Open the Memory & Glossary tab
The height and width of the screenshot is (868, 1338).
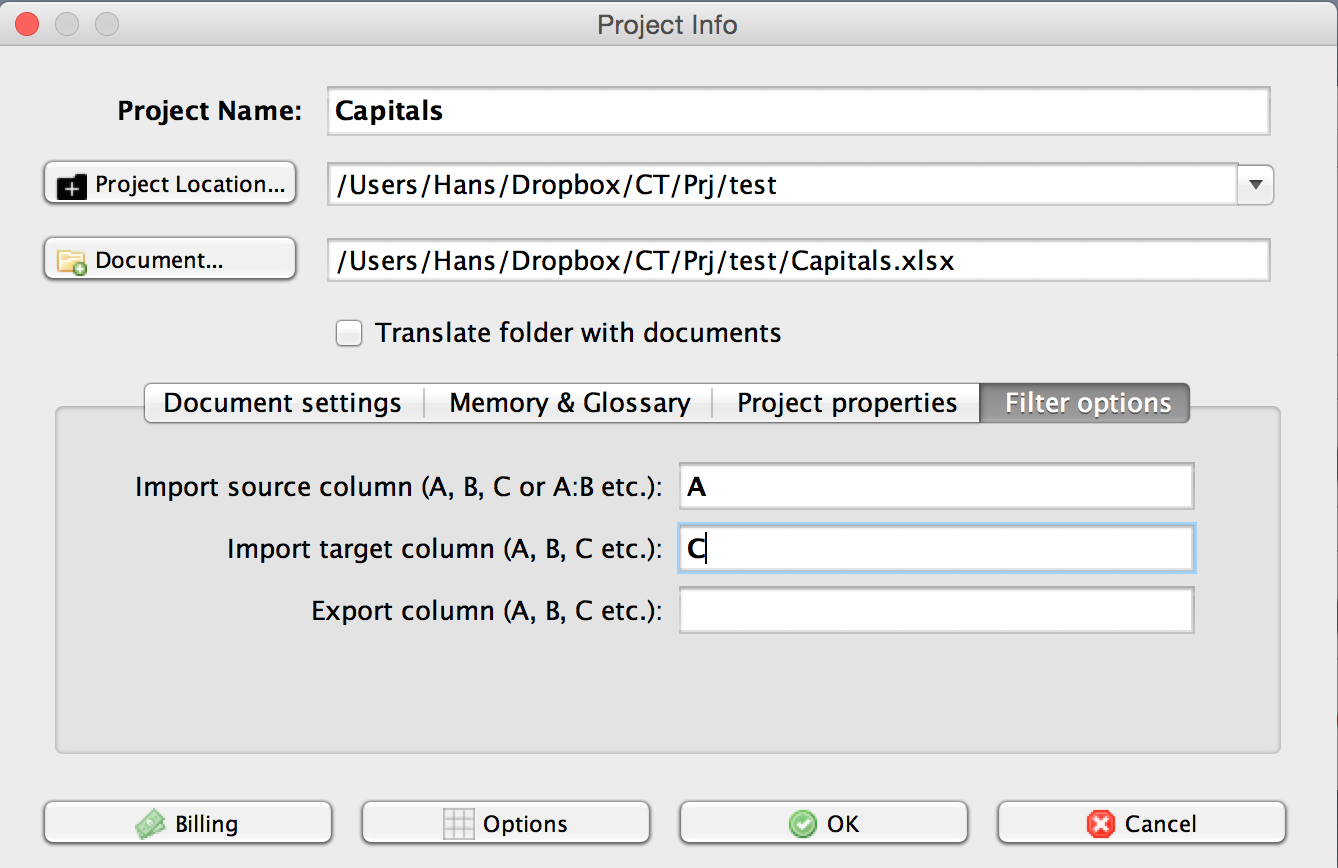click(569, 403)
